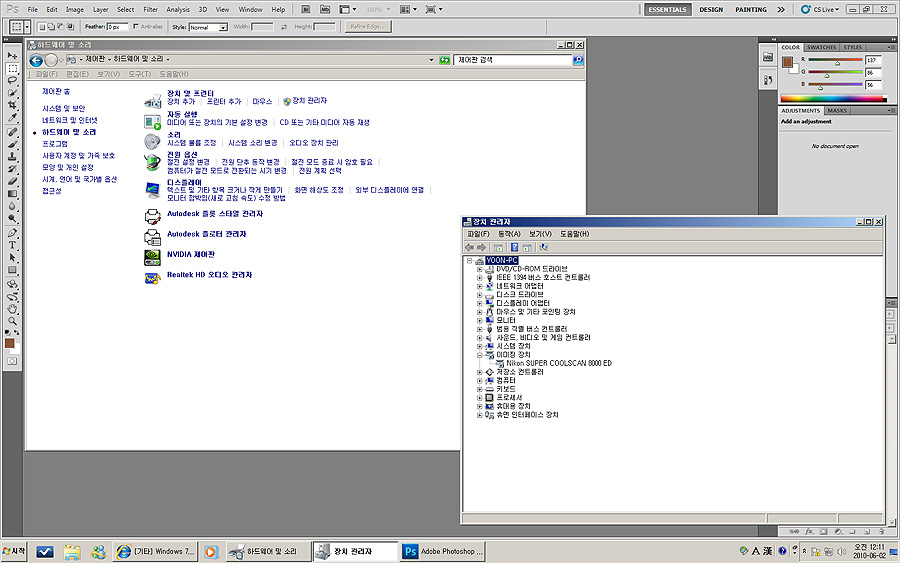The image size is (900, 563).
Task: Open the Style dropdown in options bar
Action: pos(208,27)
